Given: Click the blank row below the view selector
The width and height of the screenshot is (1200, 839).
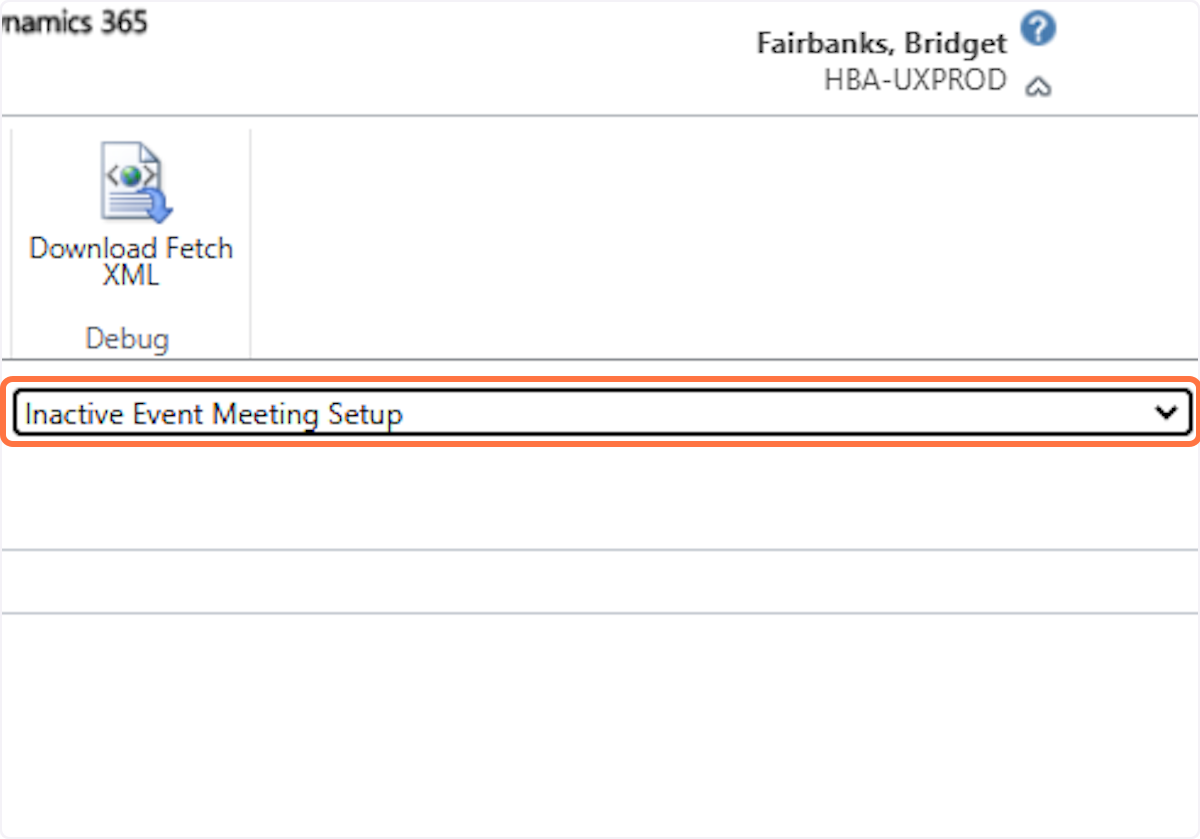Looking at the screenshot, I should tap(600, 498).
